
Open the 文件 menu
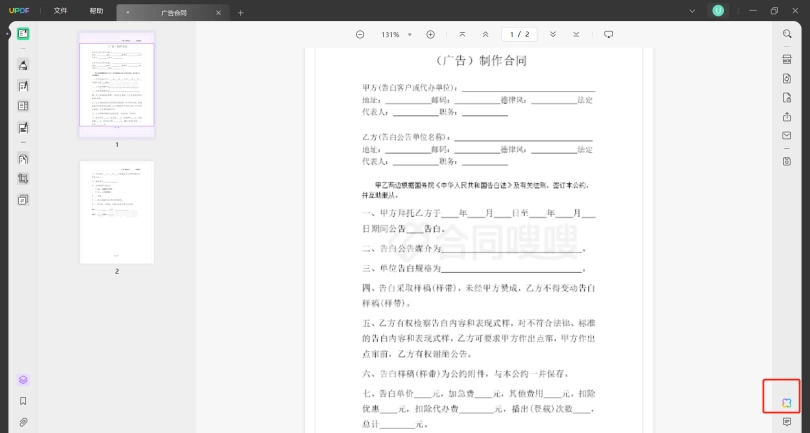[x=60, y=11]
